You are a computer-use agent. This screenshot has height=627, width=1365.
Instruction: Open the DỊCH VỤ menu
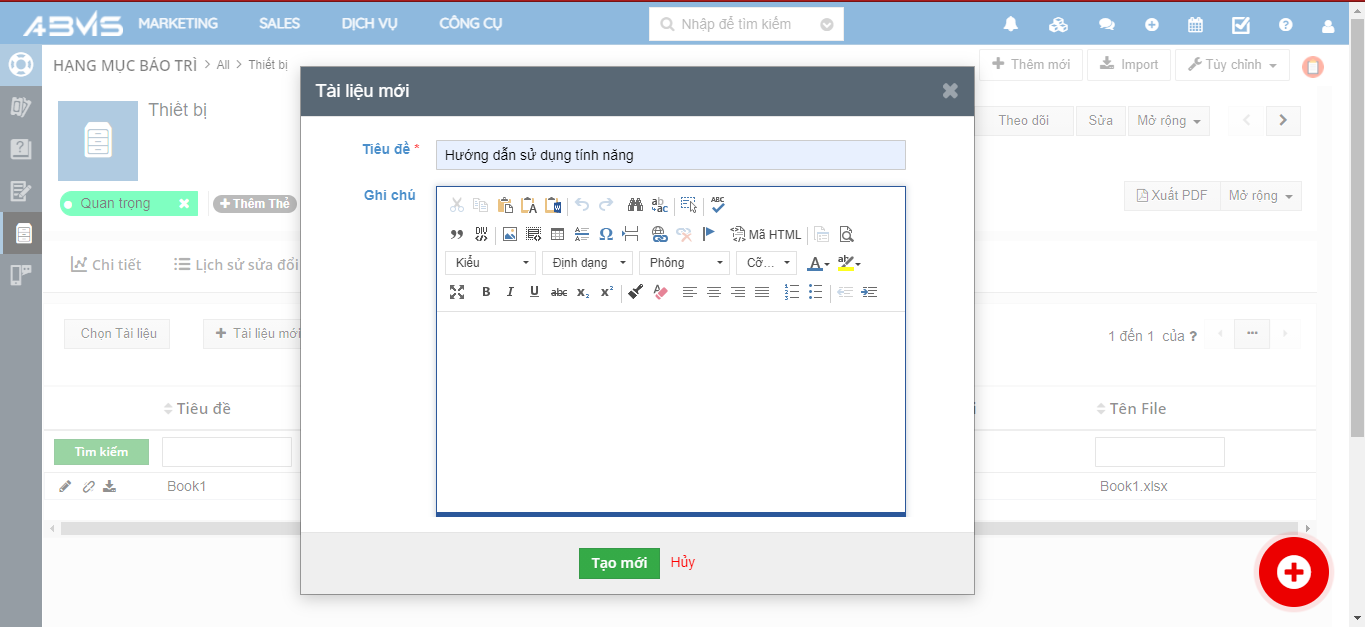point(369,23)
